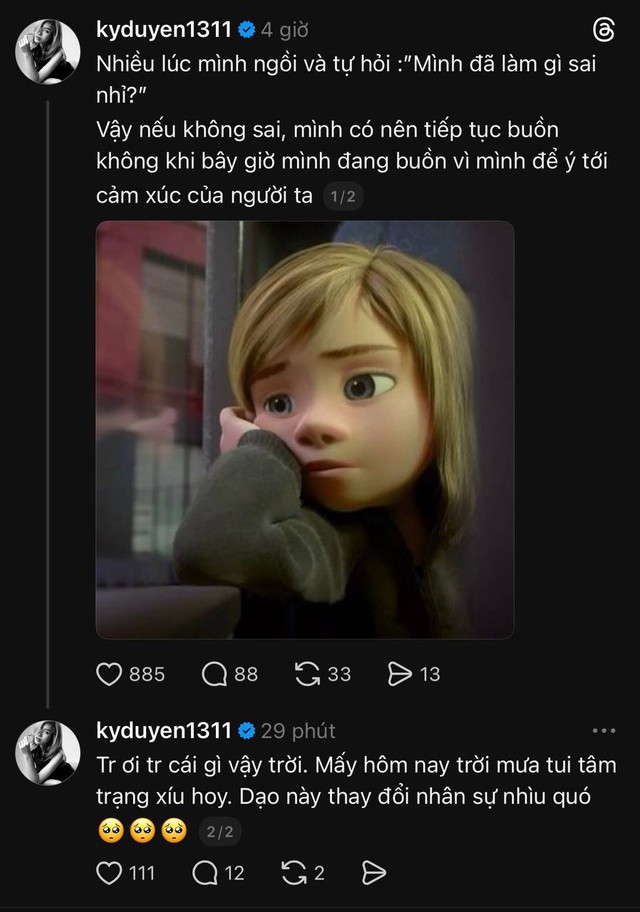The height and width of the screenshot is (912, 640).
Task: Open the profile avatar on the first post
Action: 48,51
